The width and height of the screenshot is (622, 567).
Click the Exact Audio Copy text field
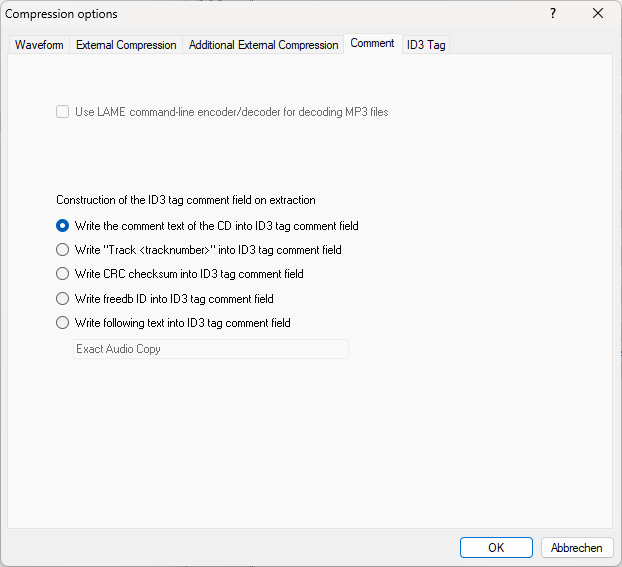point(211,349)
